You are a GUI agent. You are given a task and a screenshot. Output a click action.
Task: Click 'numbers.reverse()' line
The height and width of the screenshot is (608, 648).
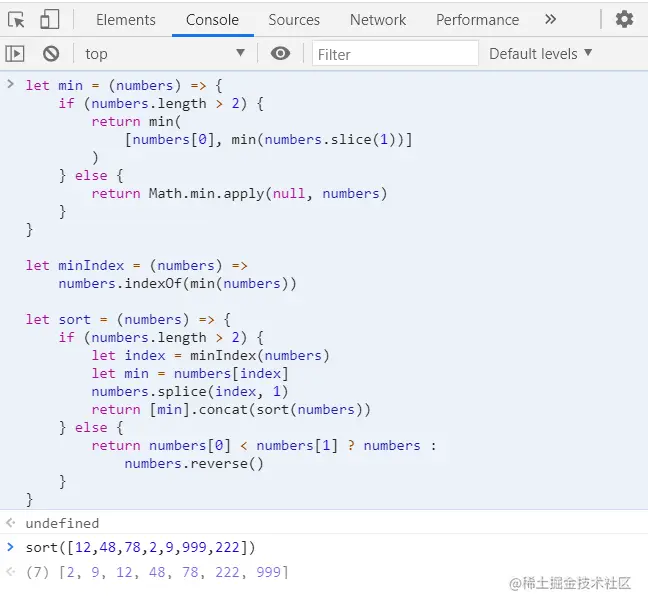194,463
